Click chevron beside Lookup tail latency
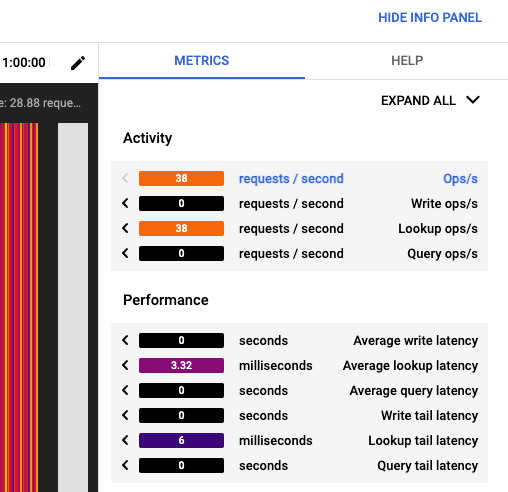Viewport: 508px width, 492px height. click(x=125, y=440)
